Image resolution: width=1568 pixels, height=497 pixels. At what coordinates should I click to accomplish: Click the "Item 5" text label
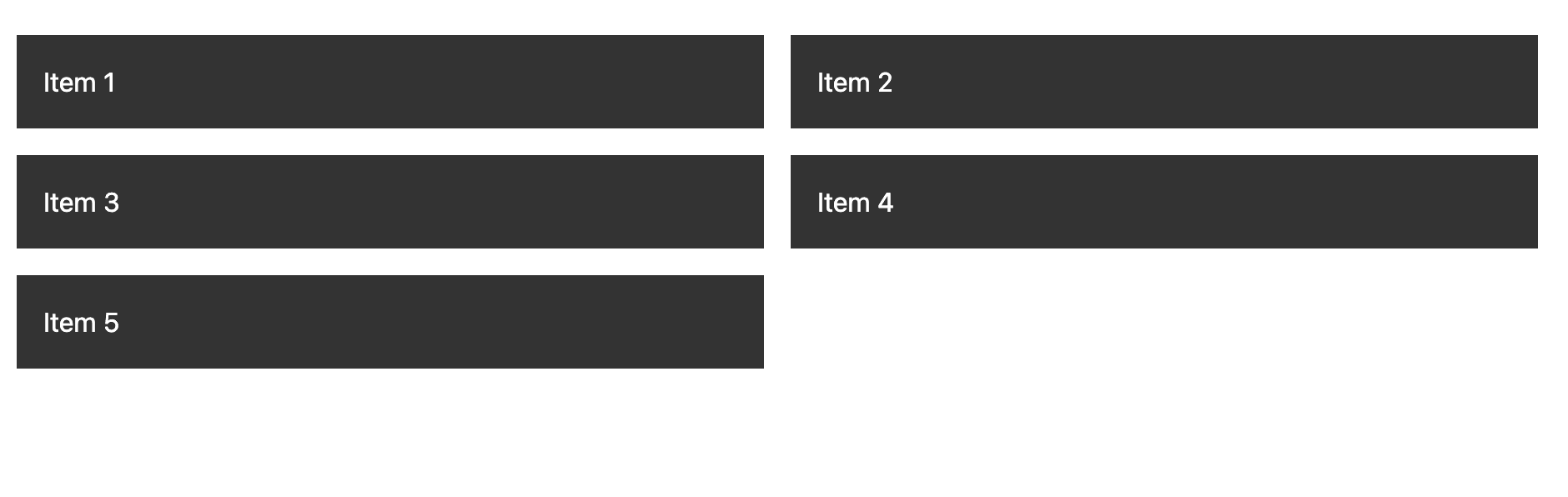click(x=81, y=323)
